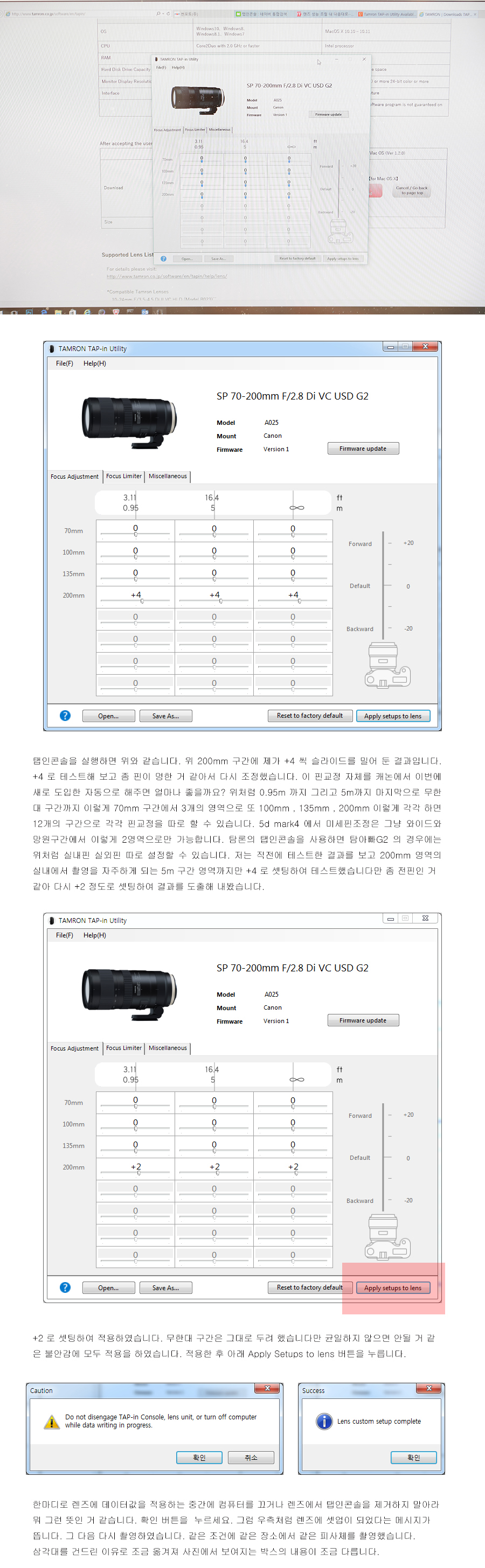Click the TAMRON title bar icon in the +4 window
Viewport: 485px width, 1568px height.
pyautogui.click(x=52, y=349)
